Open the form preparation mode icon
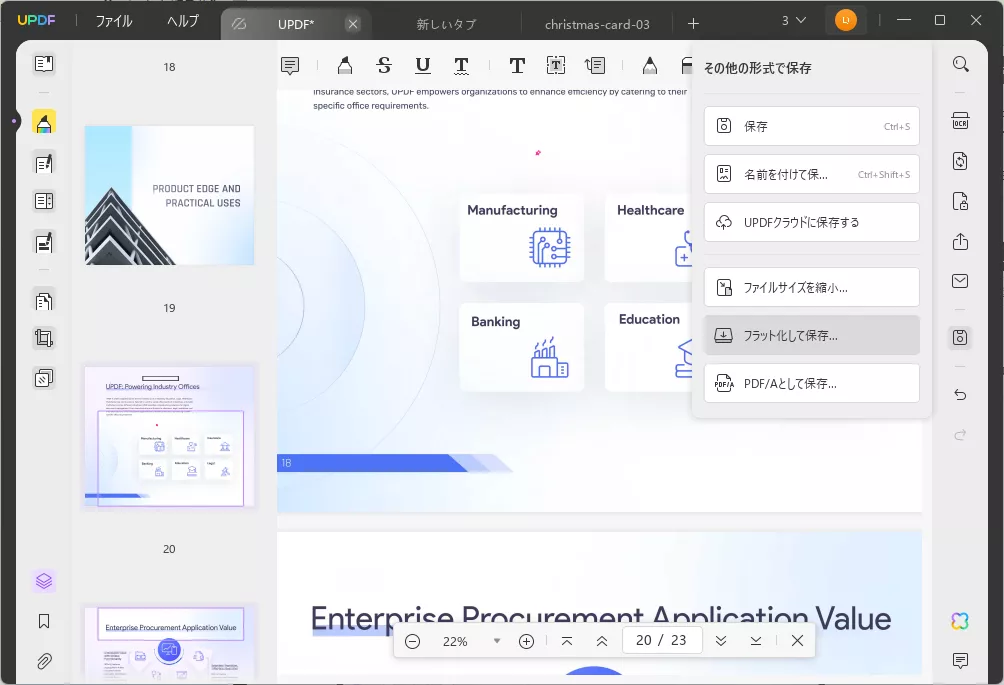 click(x=44, y=201)
